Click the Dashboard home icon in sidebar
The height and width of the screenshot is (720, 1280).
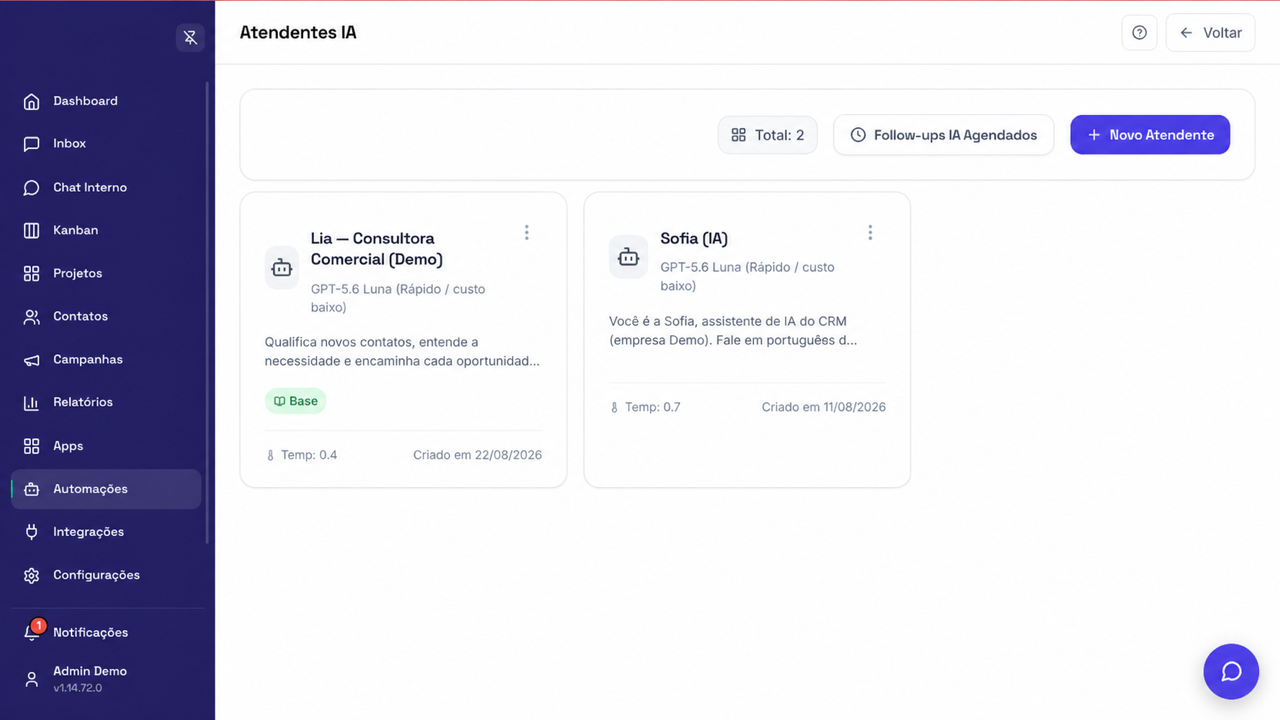31,101
